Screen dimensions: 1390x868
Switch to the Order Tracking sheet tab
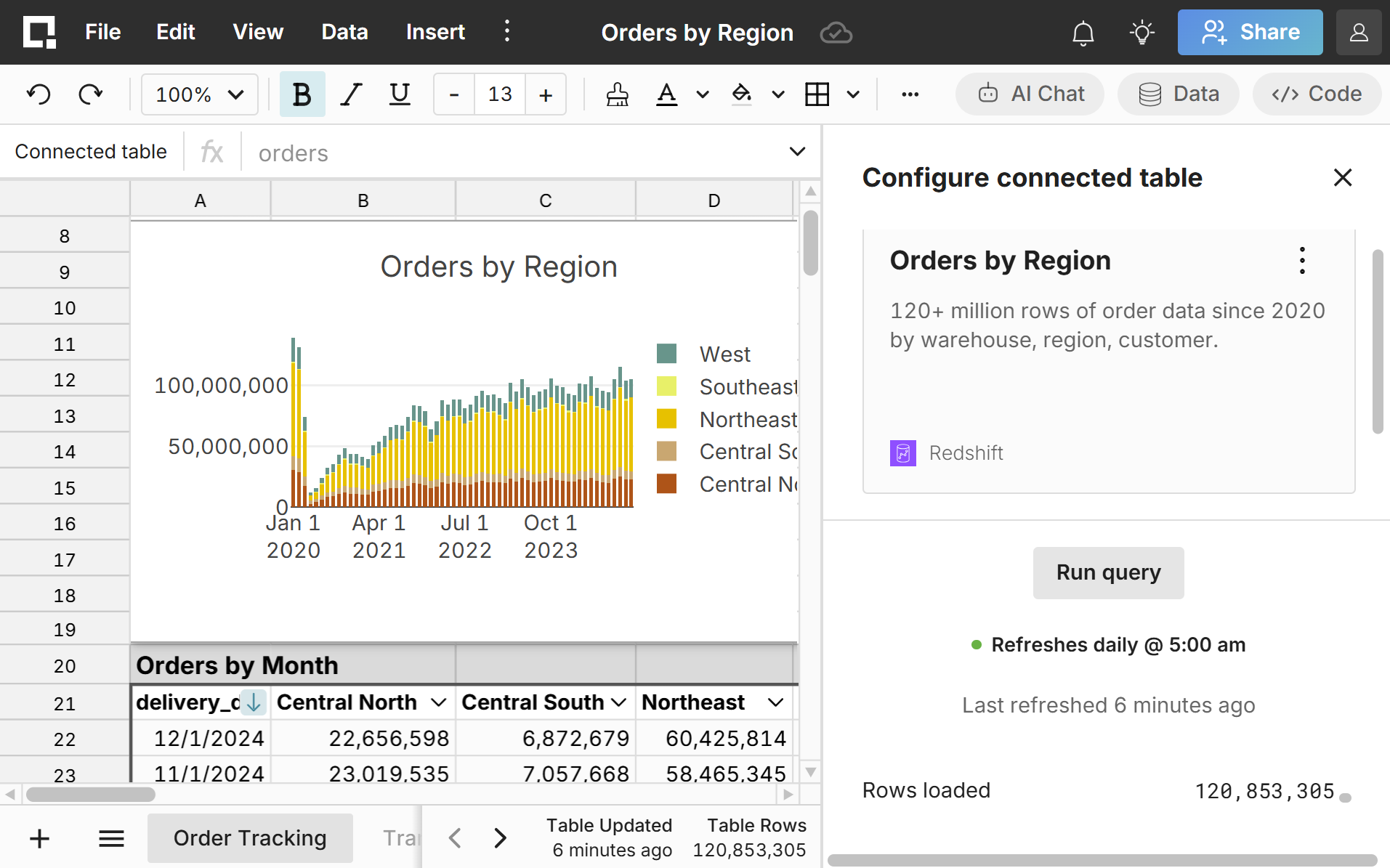click(250, 838)
